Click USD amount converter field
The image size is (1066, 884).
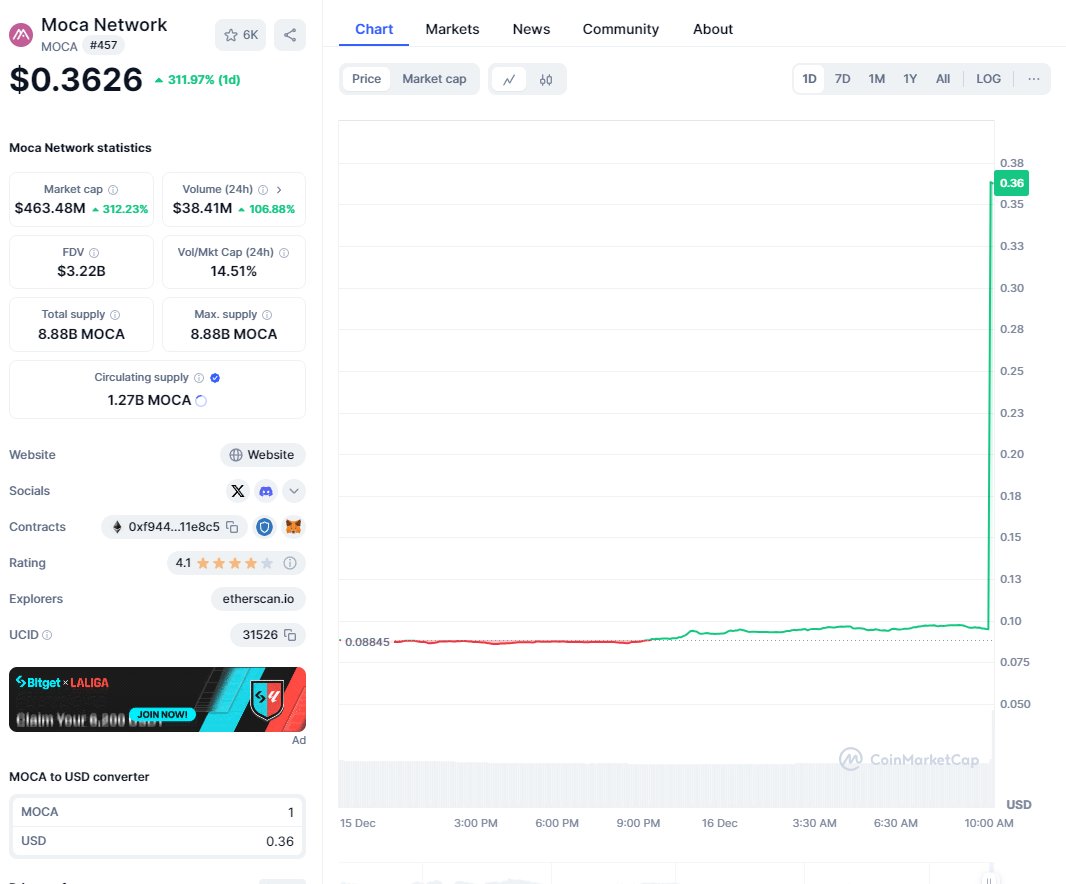157,841
